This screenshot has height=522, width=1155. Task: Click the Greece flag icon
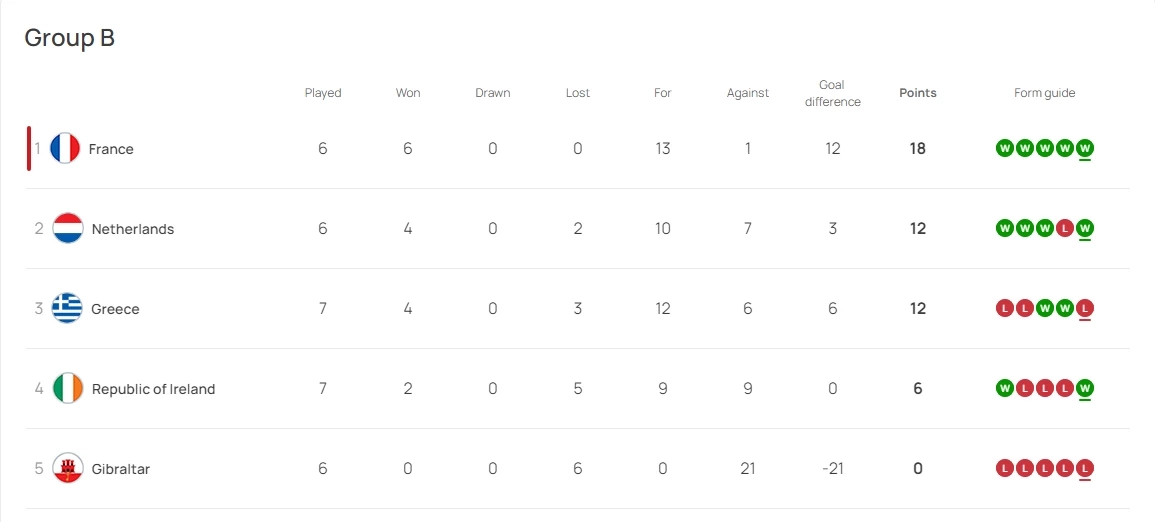68,309
